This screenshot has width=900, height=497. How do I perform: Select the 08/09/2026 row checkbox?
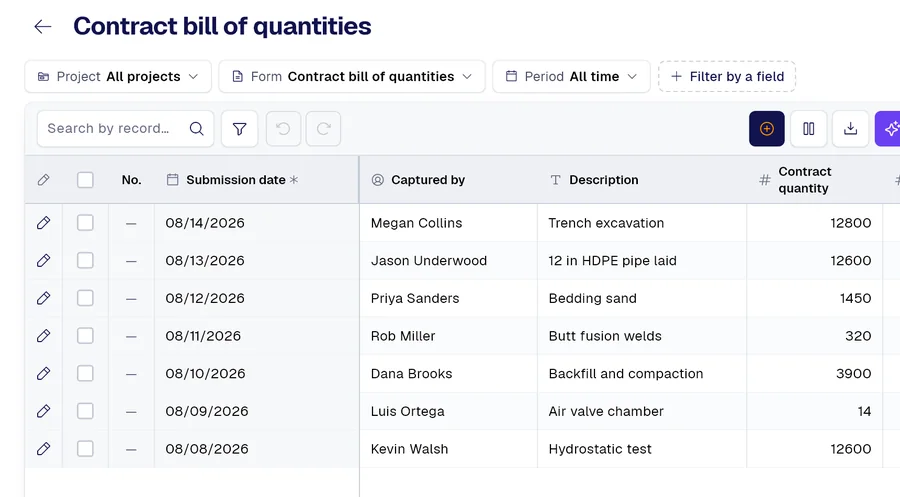[85, 411]
